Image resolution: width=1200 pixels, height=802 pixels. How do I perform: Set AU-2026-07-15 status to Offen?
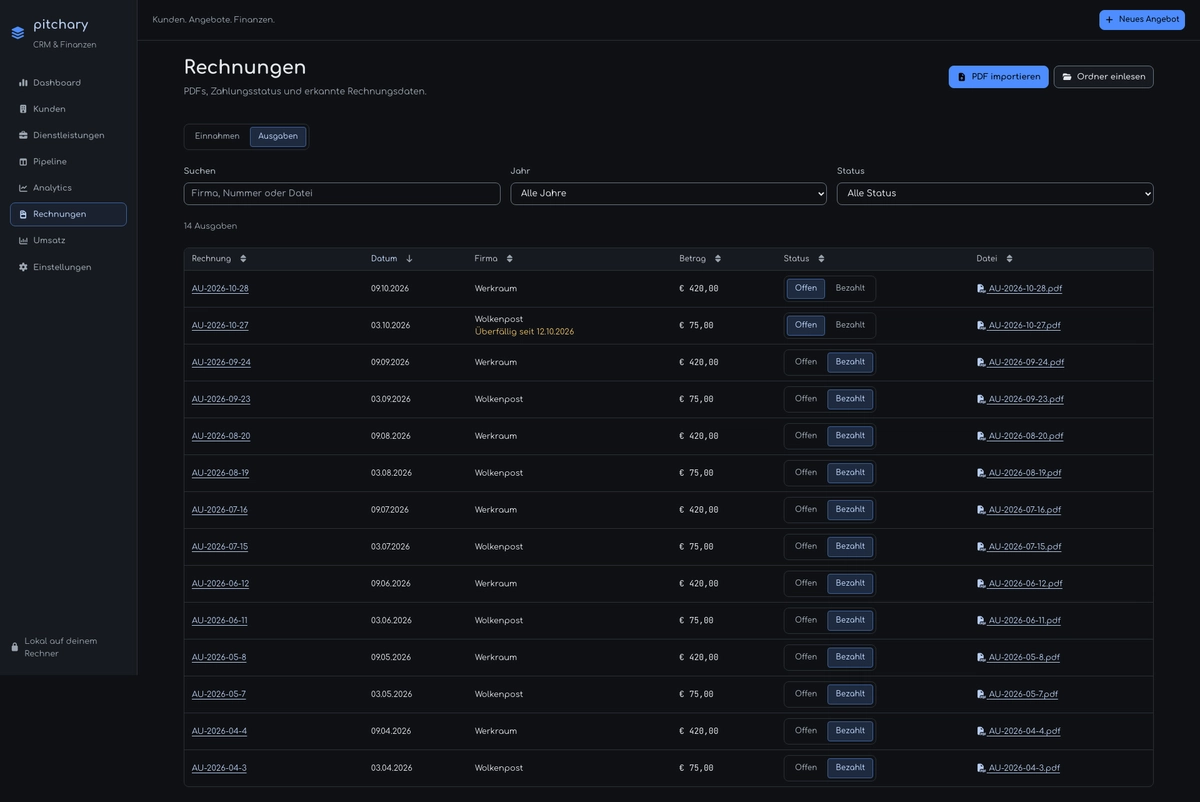pos(806,547)
